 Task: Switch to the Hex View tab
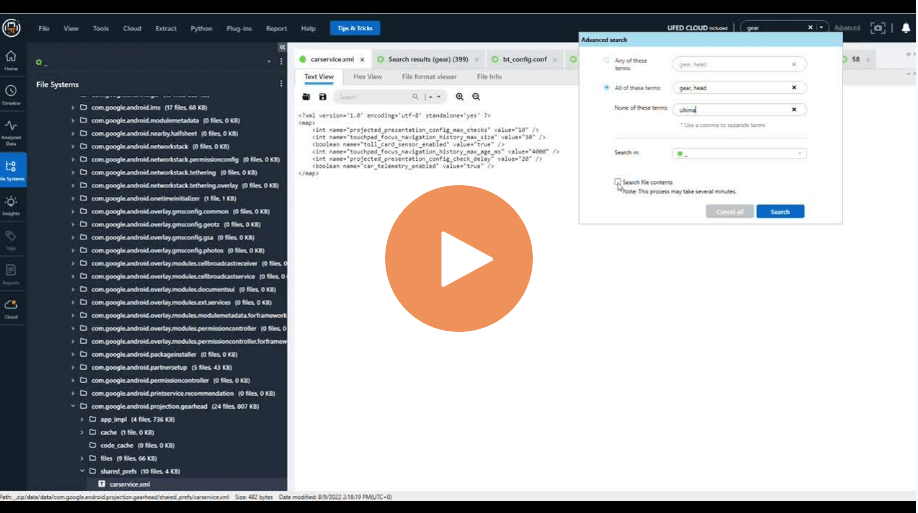pyautogui.click(x=367, y=76)
